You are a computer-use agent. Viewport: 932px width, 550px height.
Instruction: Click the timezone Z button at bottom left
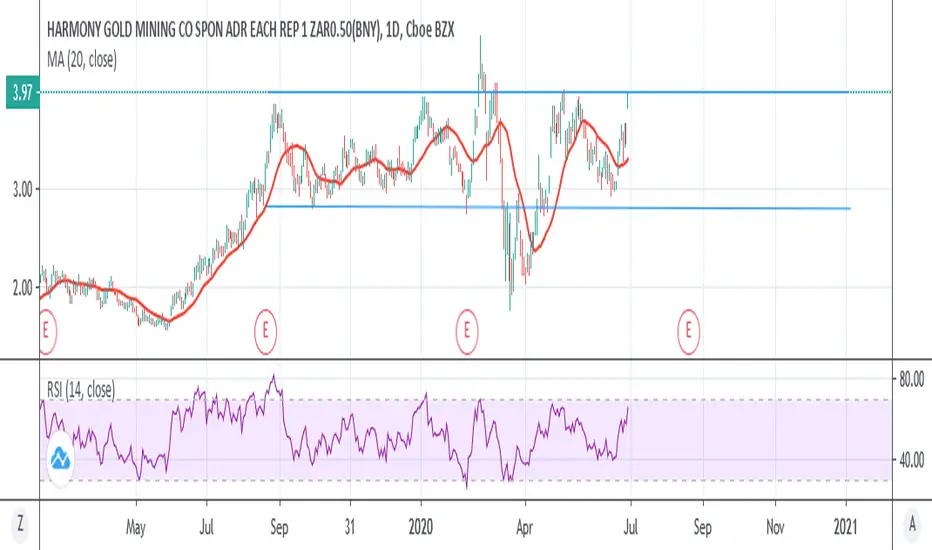(20, 525)
